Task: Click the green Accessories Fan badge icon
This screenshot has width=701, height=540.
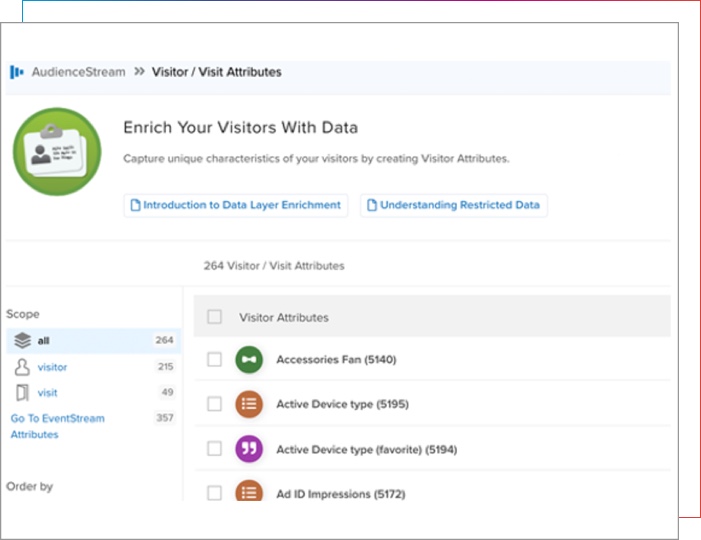Action: 249,360
